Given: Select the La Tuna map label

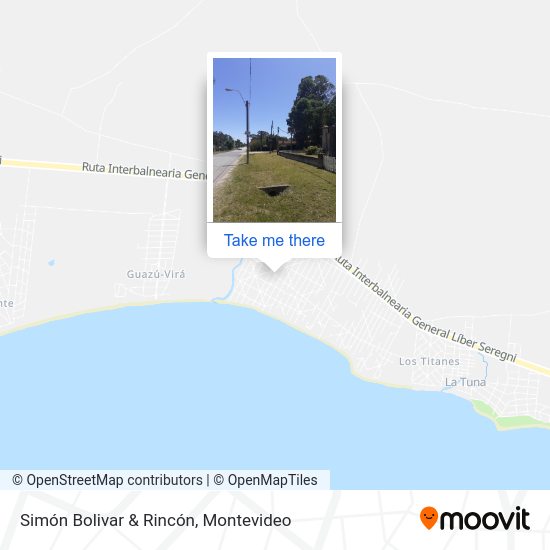Looking at the screenshot, I should coord(465,382).
